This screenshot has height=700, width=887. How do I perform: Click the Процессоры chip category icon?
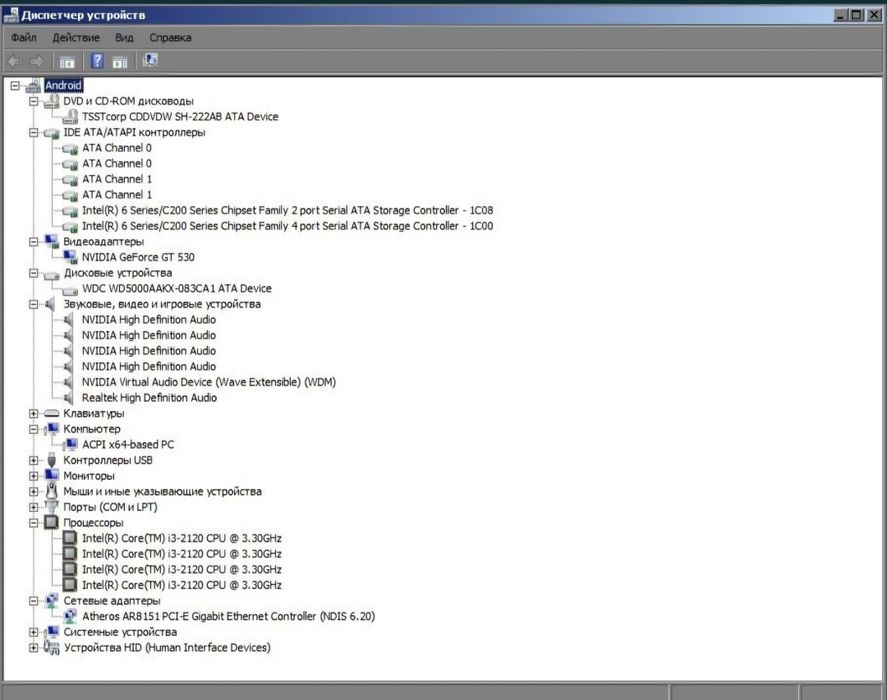coord(52,522)
